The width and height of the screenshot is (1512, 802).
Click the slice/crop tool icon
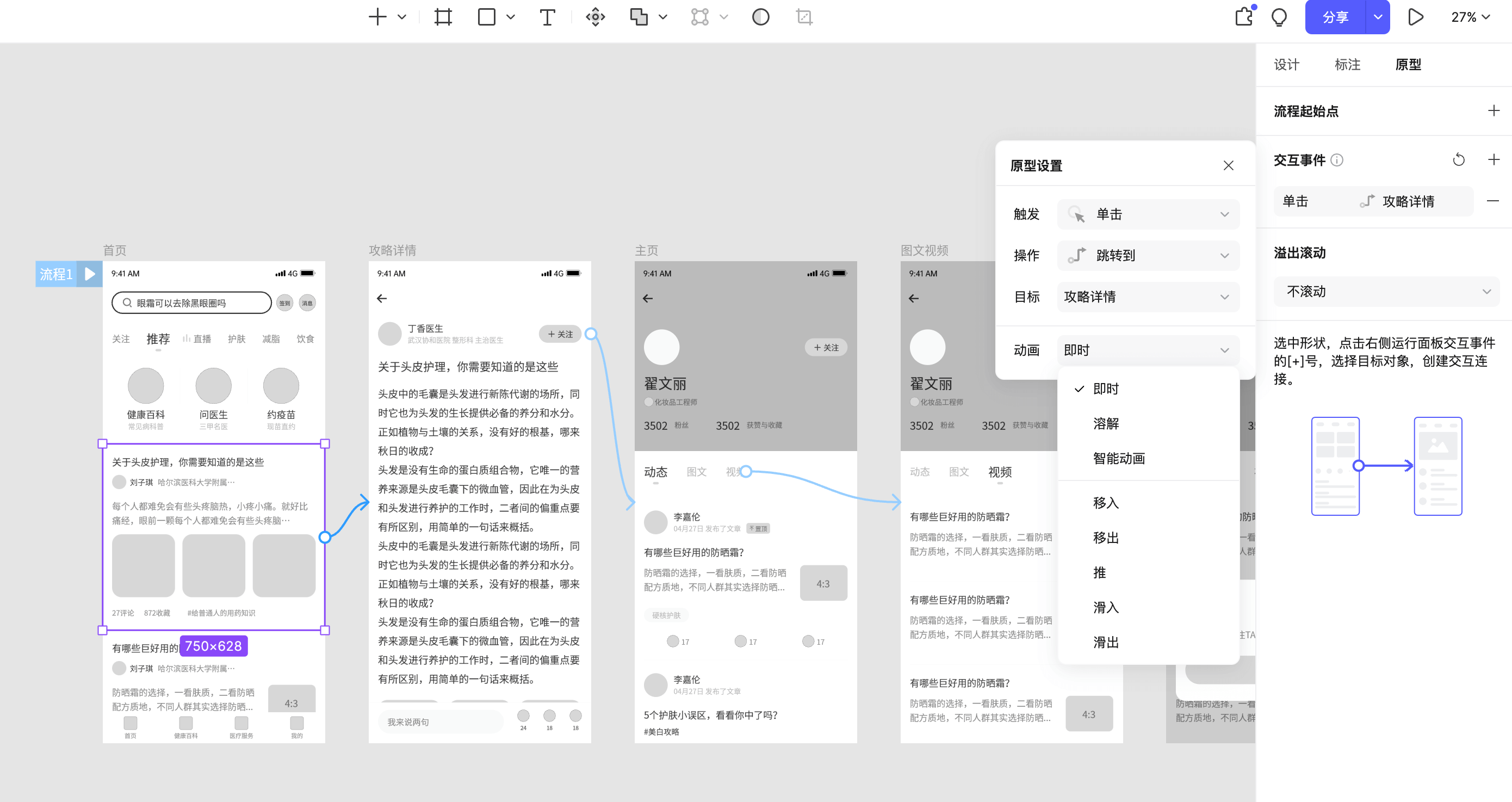pos(803,17)
